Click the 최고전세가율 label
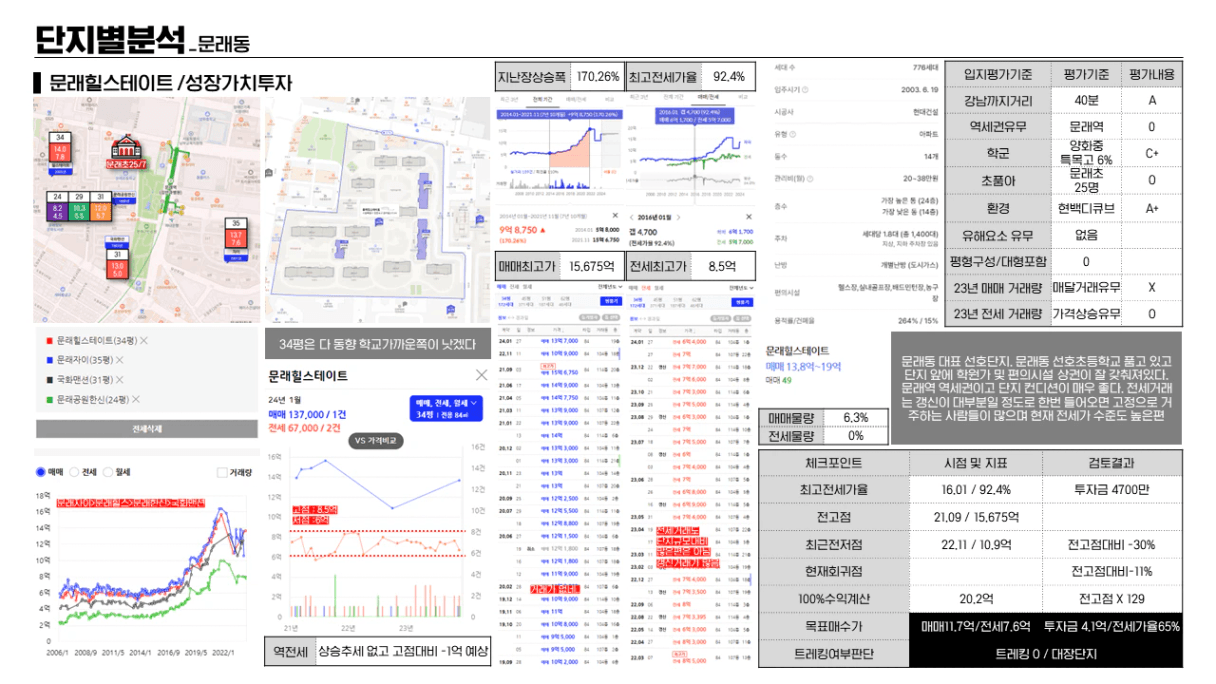1216x684 pixels. 663,77
